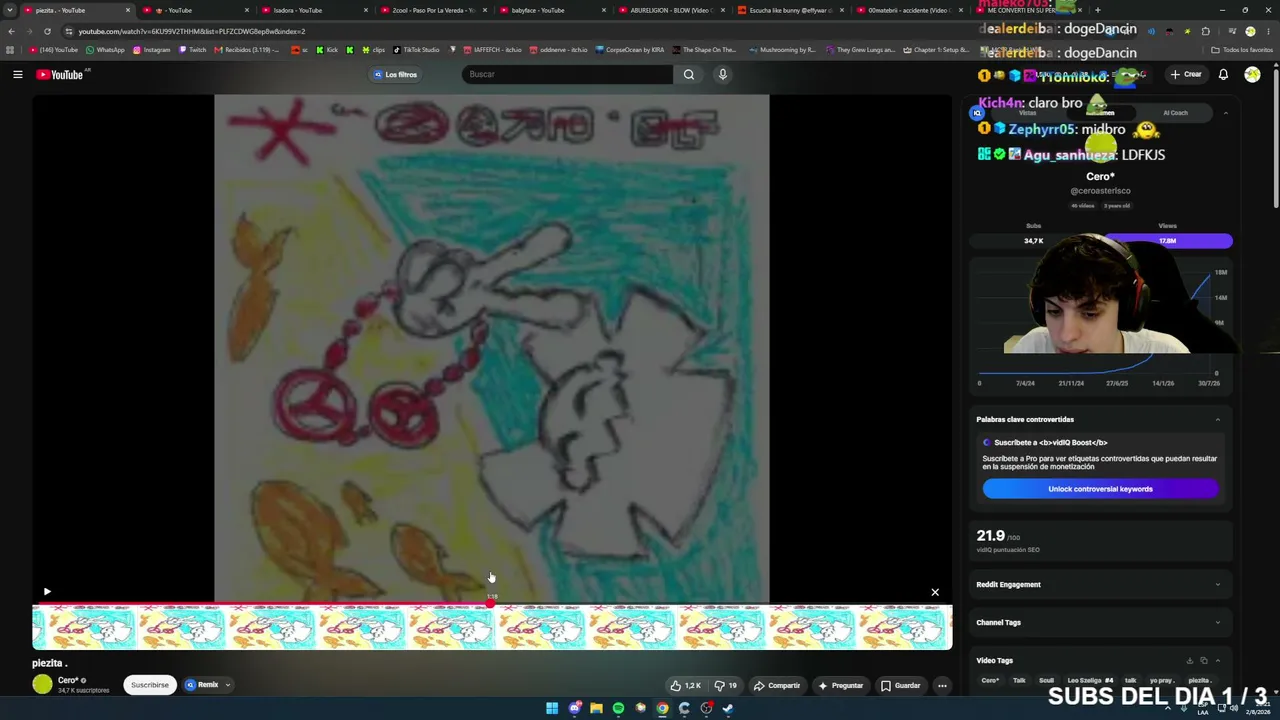This screenshot has height=720, width=1280.
Task: Open the Twitch bookmark
Action: [x=192, y=50]
